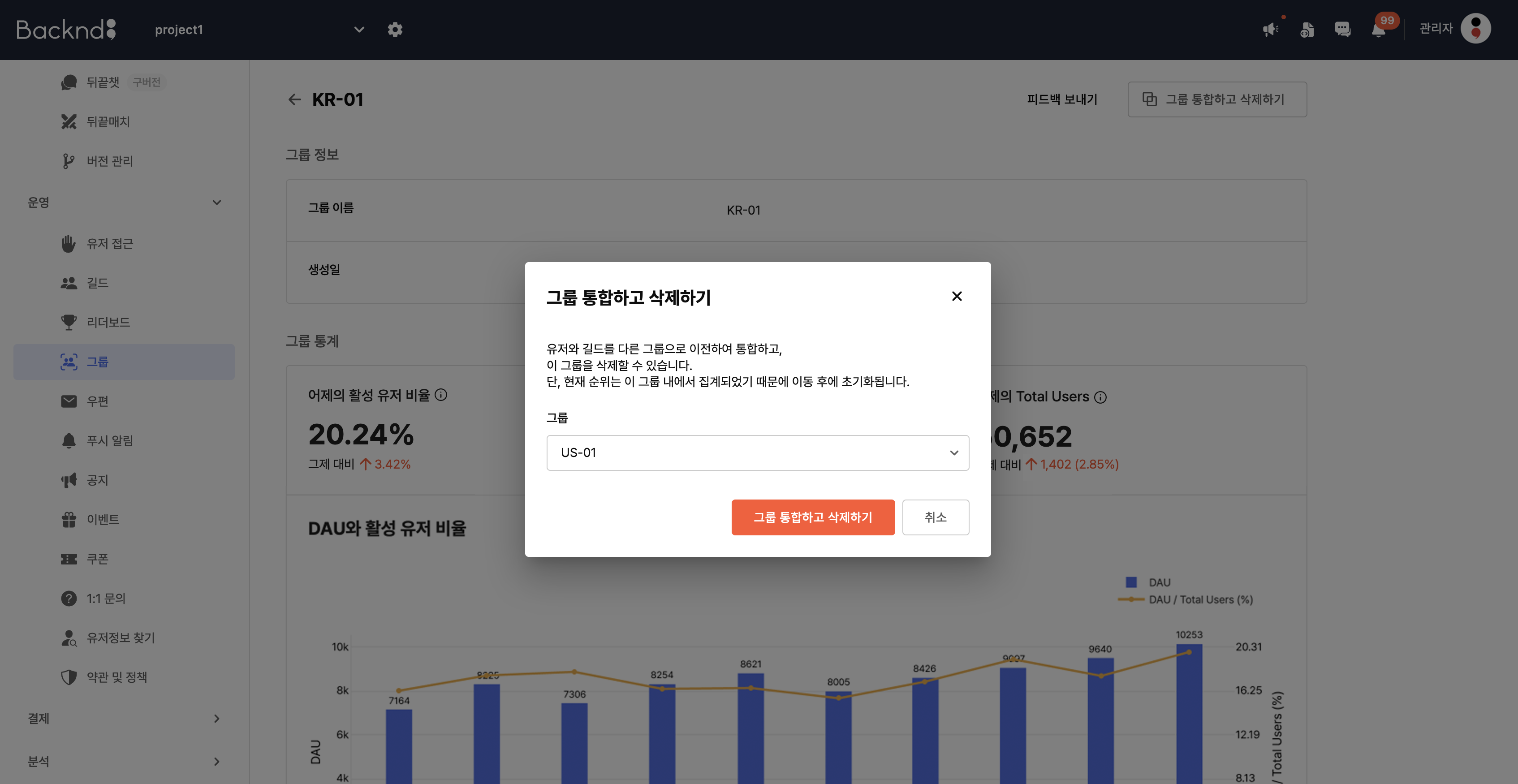Click the 유저 접근 hand icon
This screenshot has height=784, width=1518.
coord(69,243)
